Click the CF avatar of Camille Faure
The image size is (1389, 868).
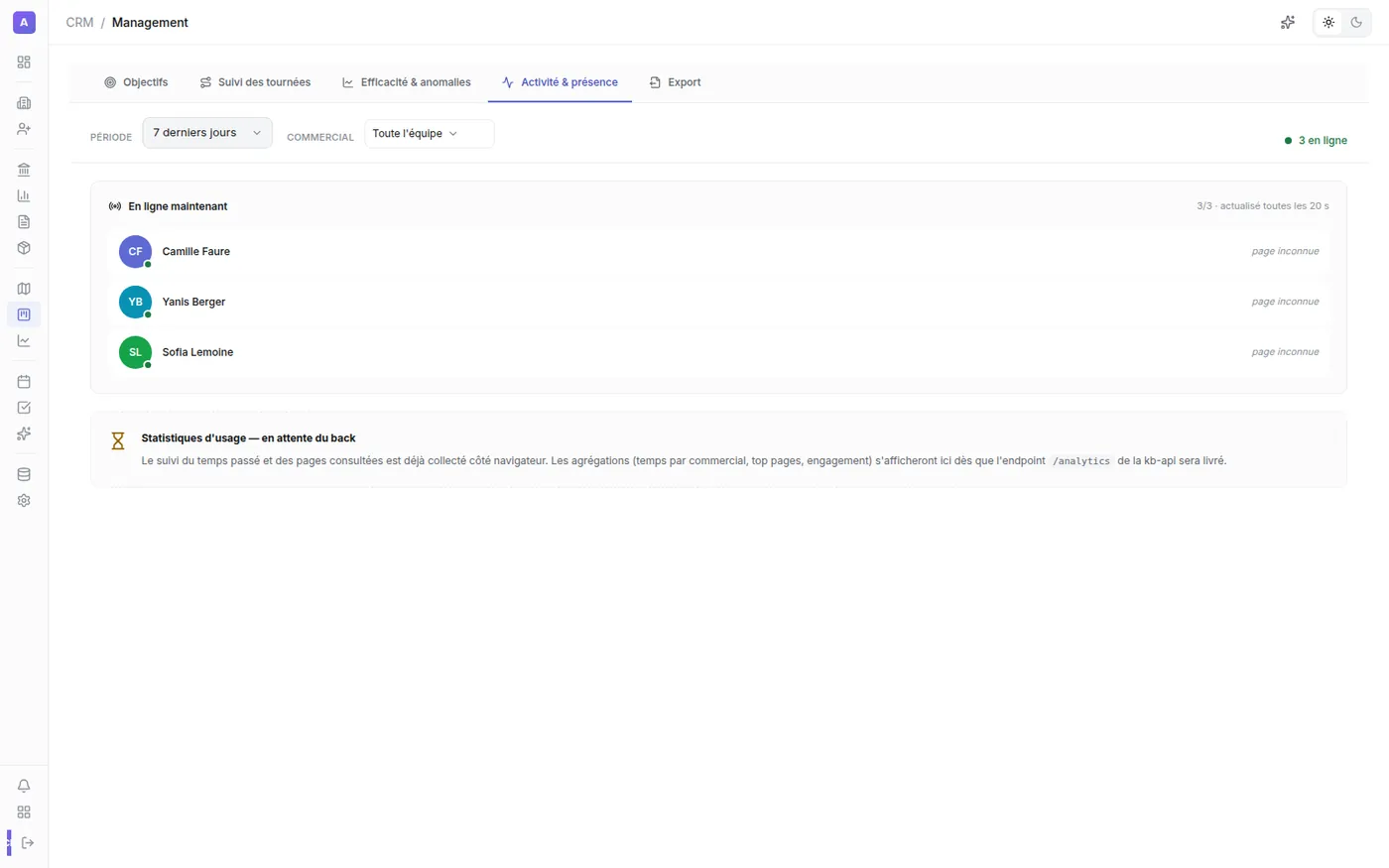(135, 252)
